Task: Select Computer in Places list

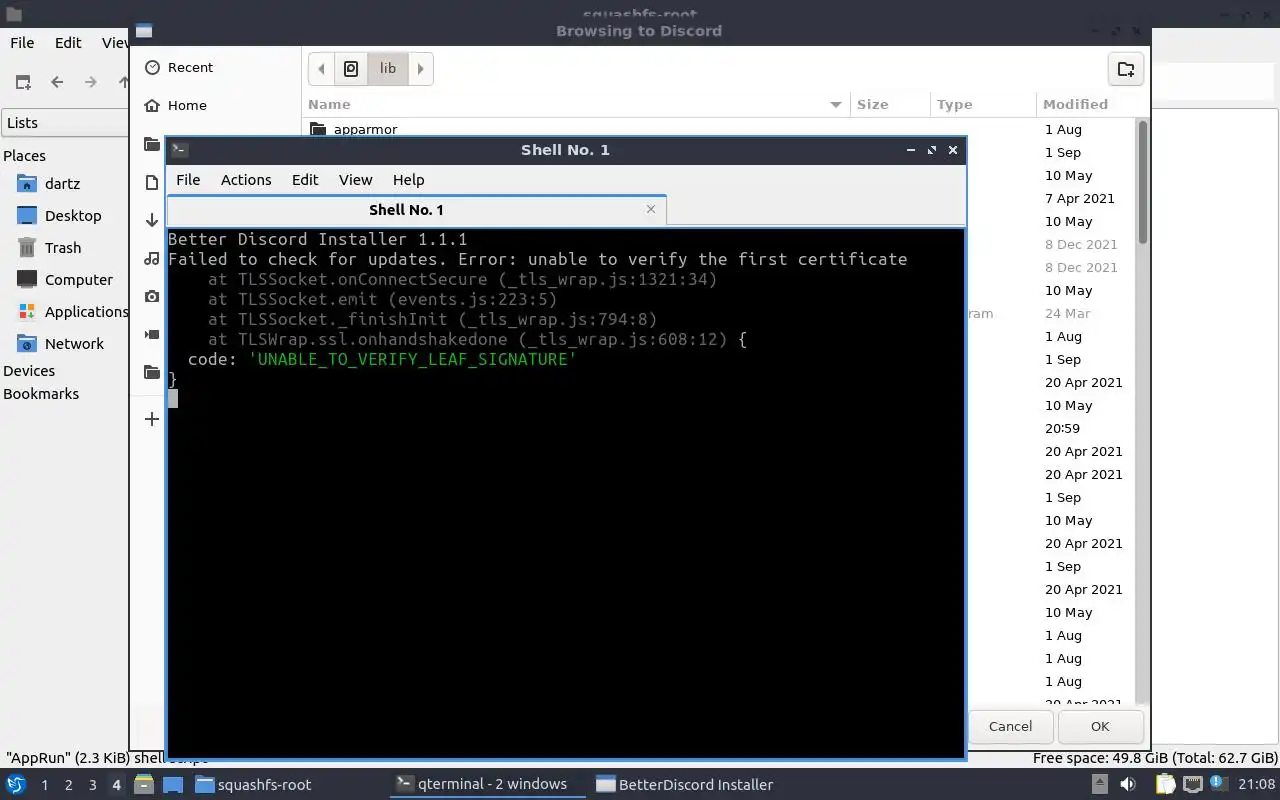Action: click(x=79, y=280)
